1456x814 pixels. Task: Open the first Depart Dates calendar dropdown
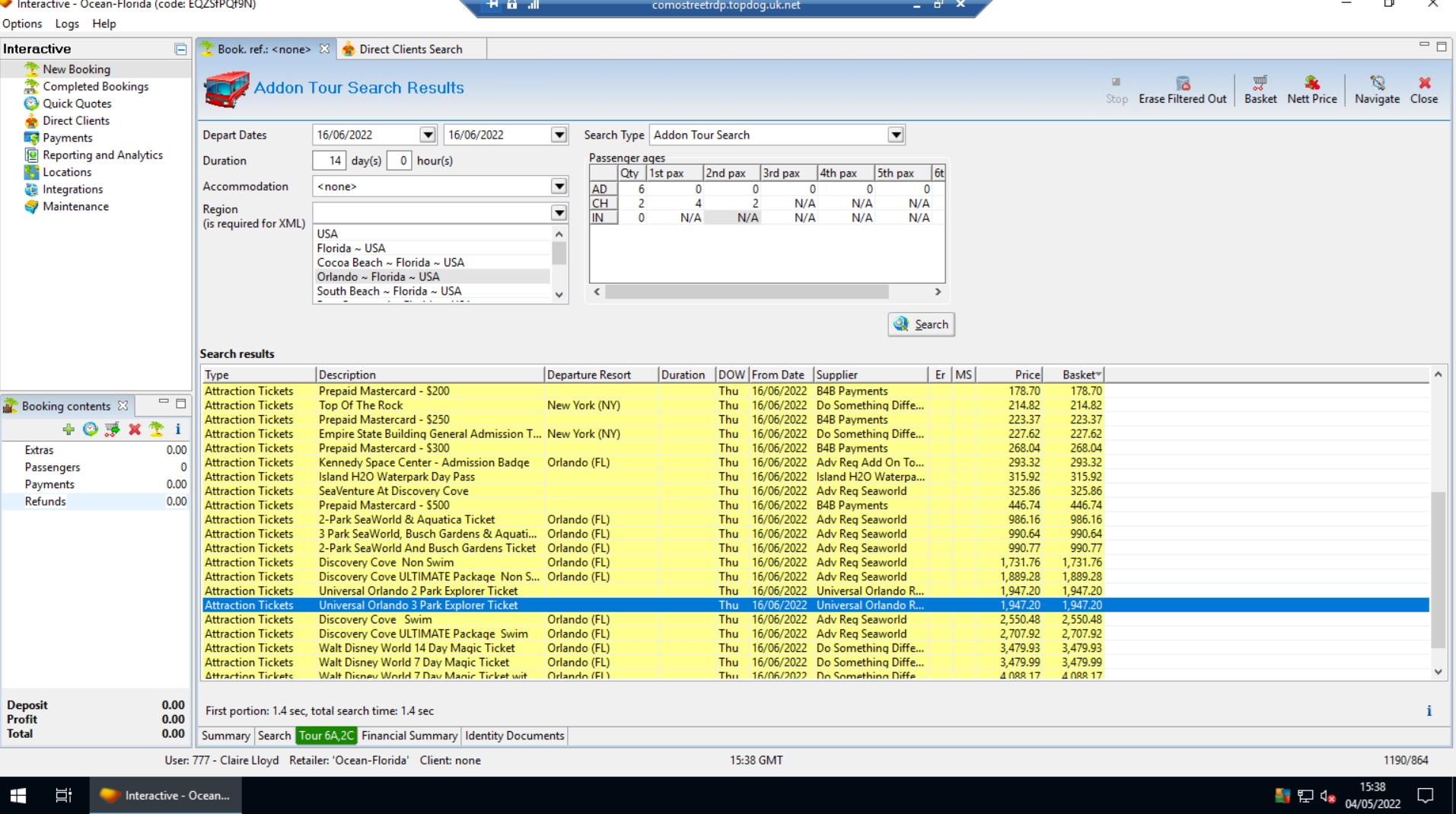coord(428,135)
